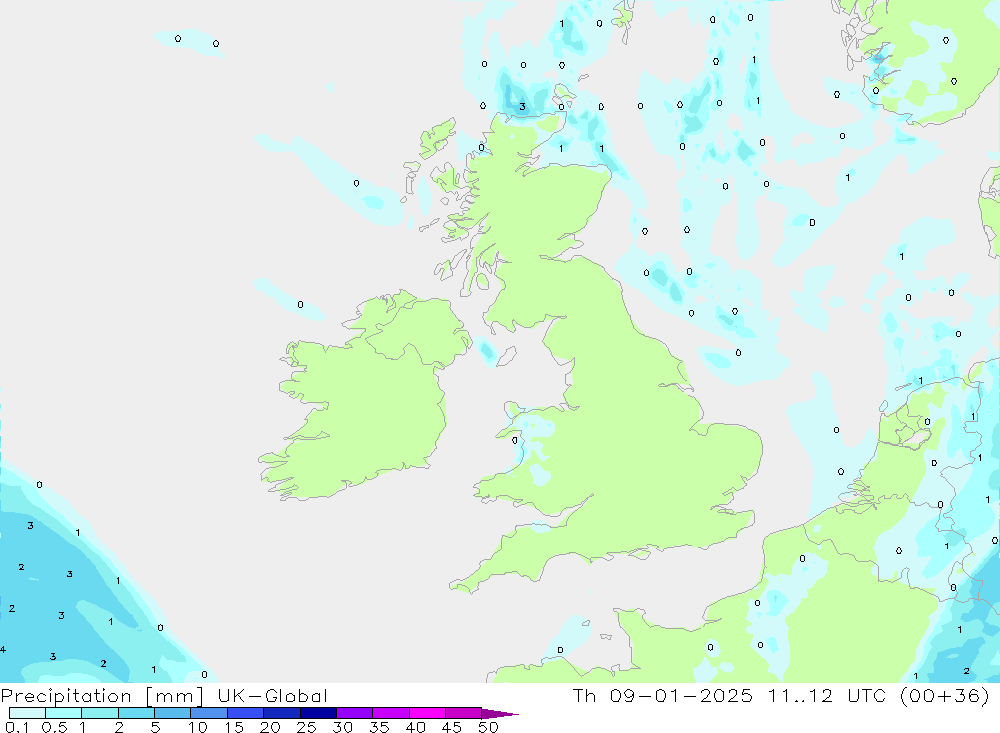Select the navy swatch between 25 and 30

[x=318, y=713]
